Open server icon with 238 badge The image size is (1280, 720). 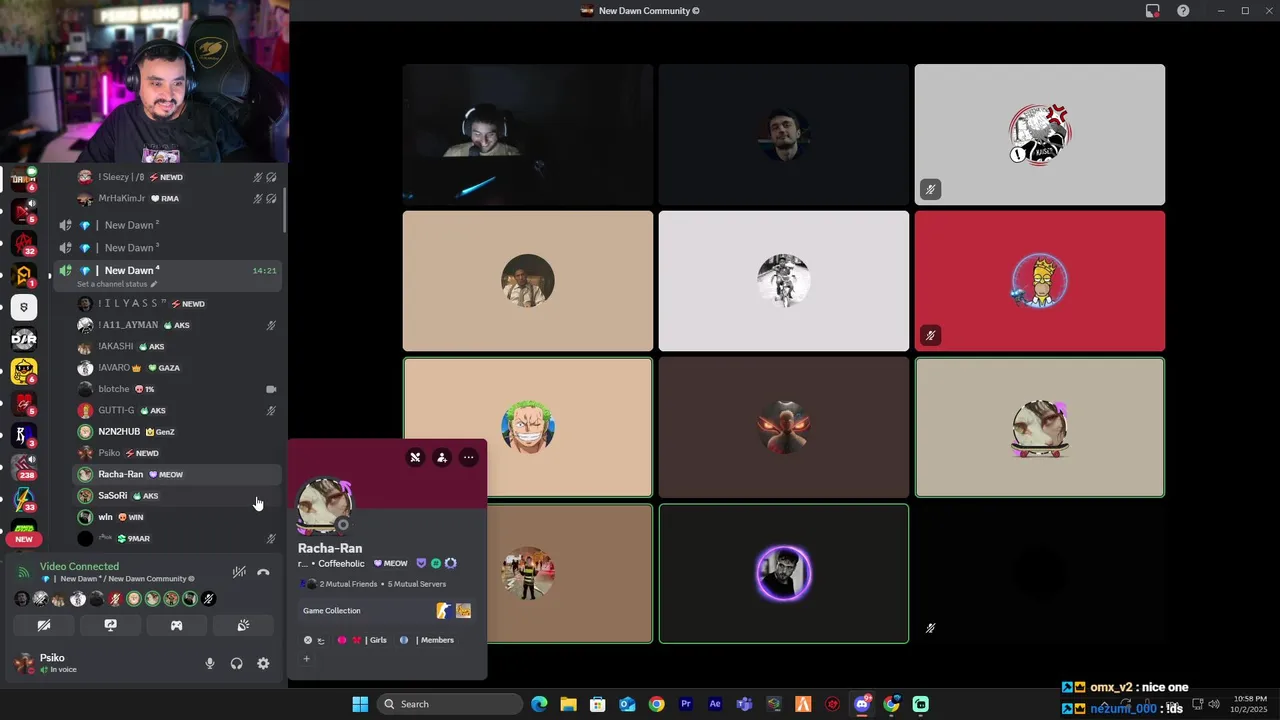[x=24, y=466]
